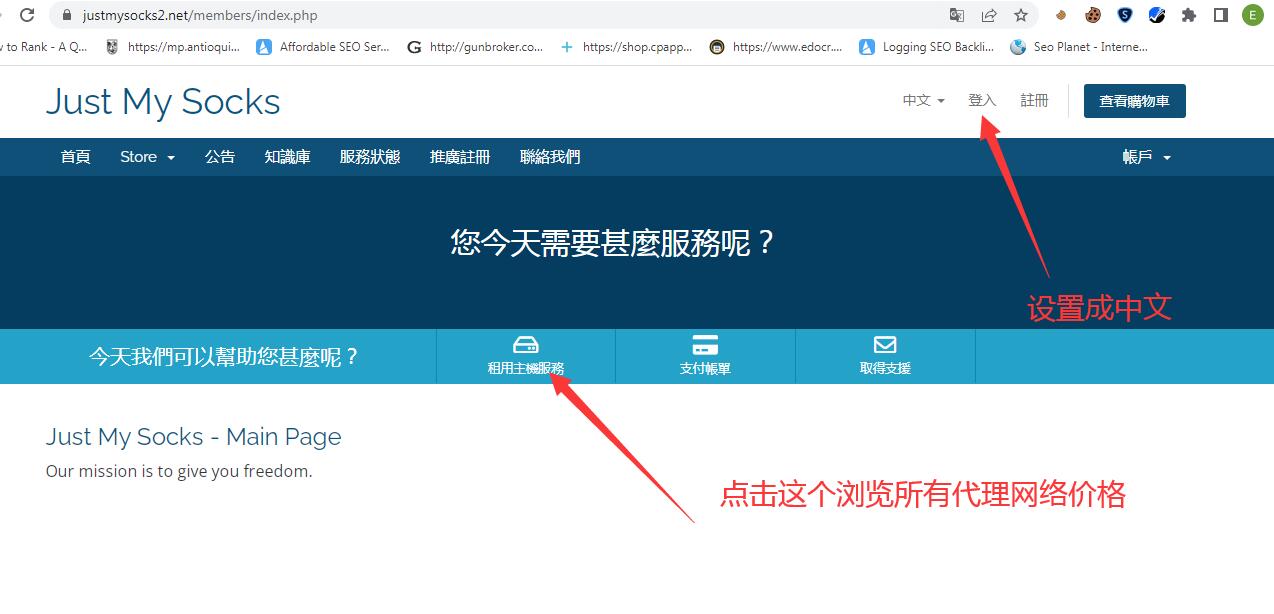Click the share icon in the address bar
Screen dimensions: 1274x614
click(989, 15)
